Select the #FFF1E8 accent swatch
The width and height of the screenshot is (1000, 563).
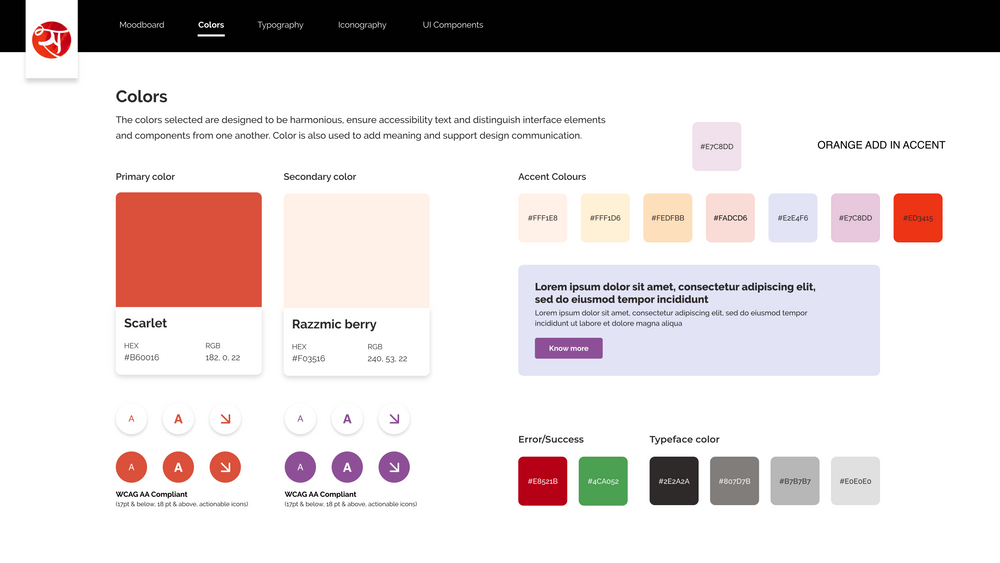pos(542,218)
